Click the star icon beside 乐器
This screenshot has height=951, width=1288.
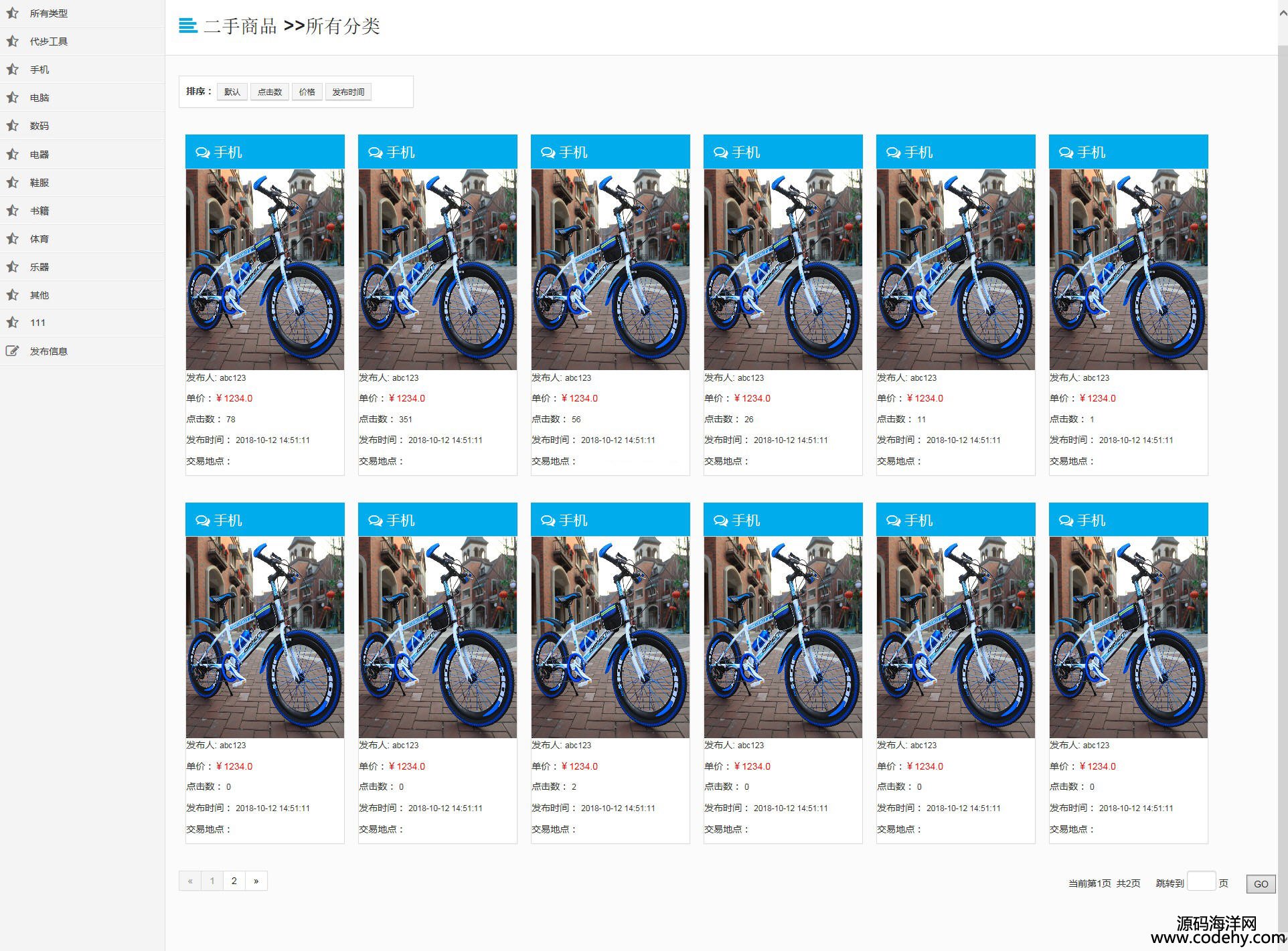(x=12, y=266)
